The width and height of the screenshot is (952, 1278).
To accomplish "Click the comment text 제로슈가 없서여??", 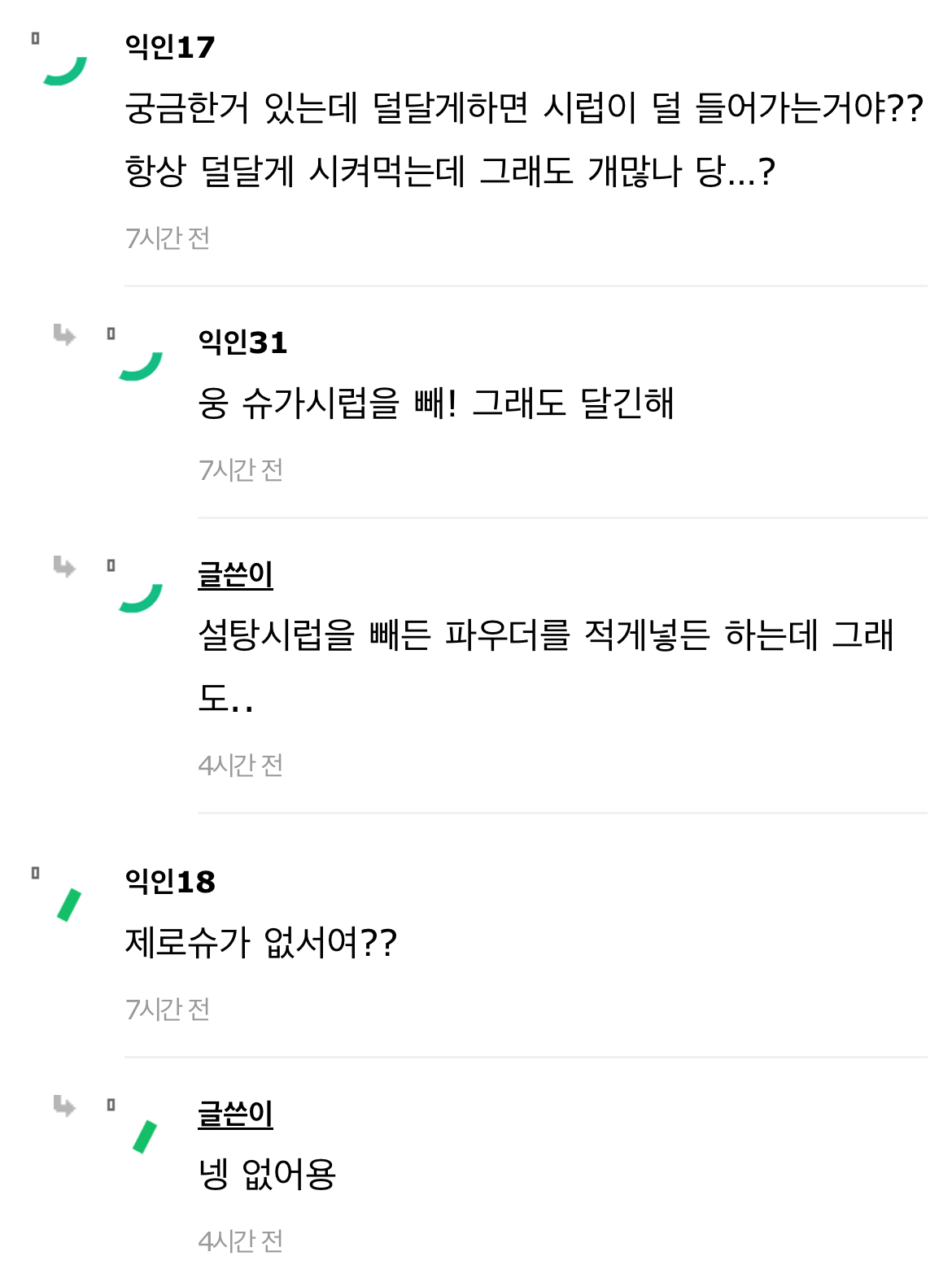I will 260,943.
